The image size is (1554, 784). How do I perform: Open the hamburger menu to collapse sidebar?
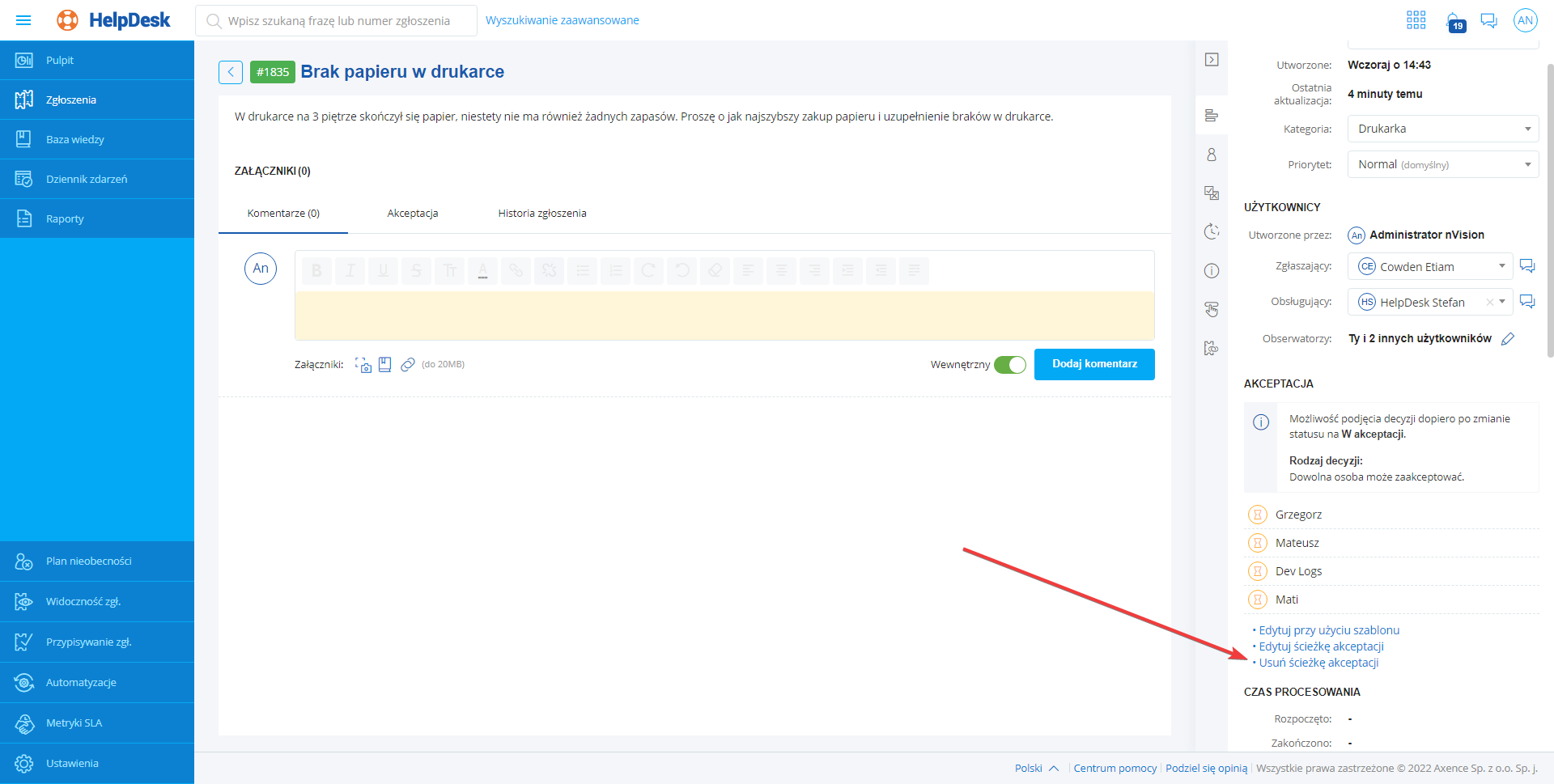23,20
